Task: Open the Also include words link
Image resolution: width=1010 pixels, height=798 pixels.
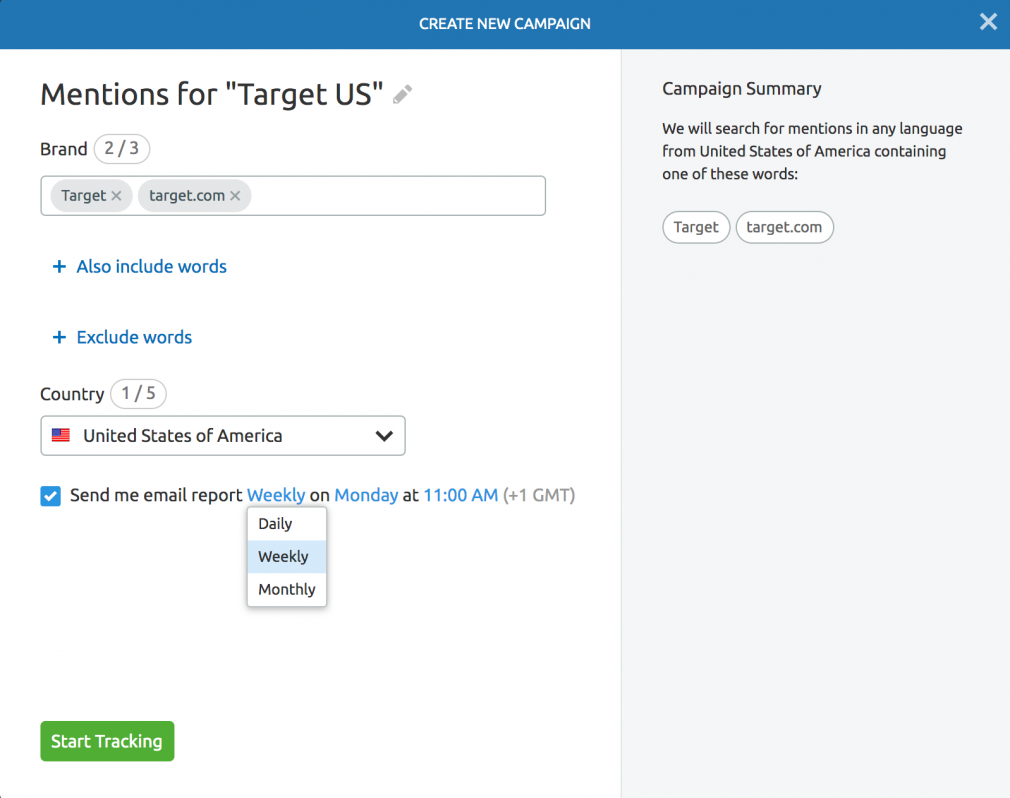Action: pyautogui.click(x=152, y=267)
